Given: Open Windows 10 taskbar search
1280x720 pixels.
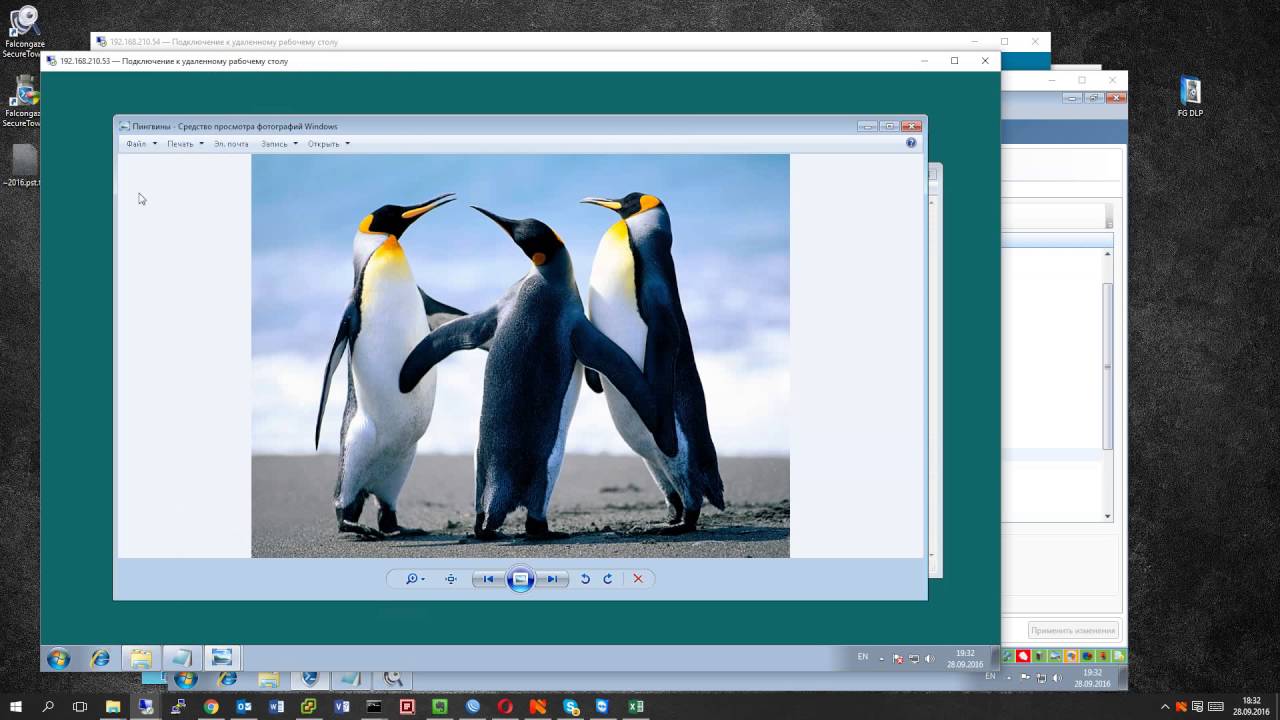Looking at the screenshot, I should [48, 707].
